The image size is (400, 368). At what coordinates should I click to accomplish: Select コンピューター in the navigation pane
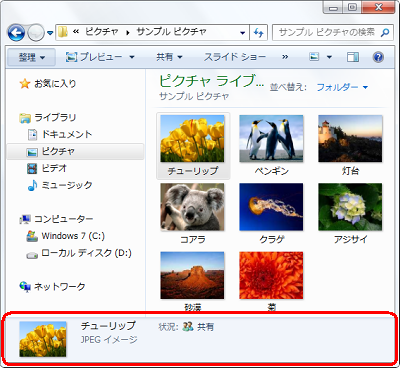click(x=63, y=219)
